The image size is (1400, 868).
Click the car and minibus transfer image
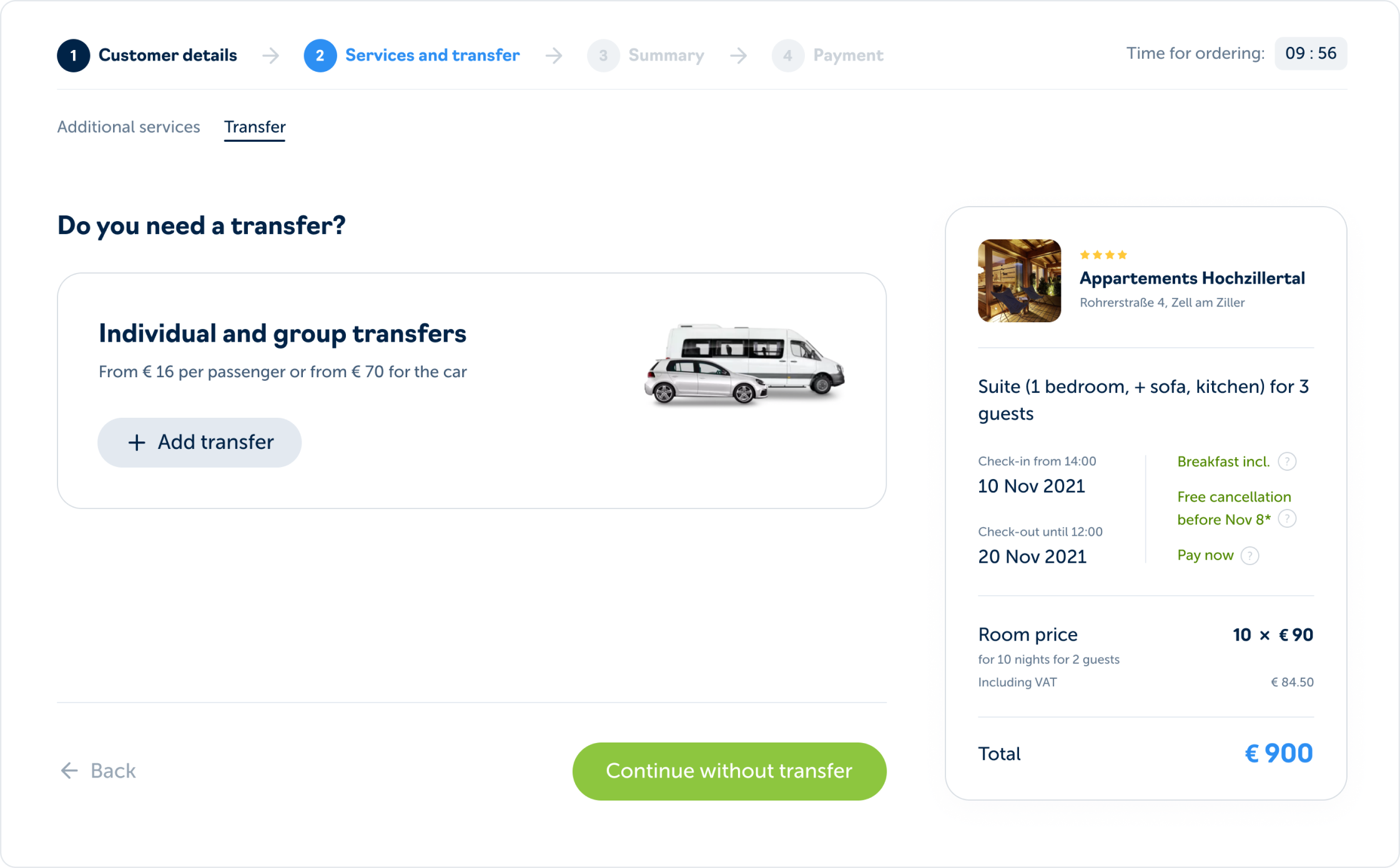744,364
